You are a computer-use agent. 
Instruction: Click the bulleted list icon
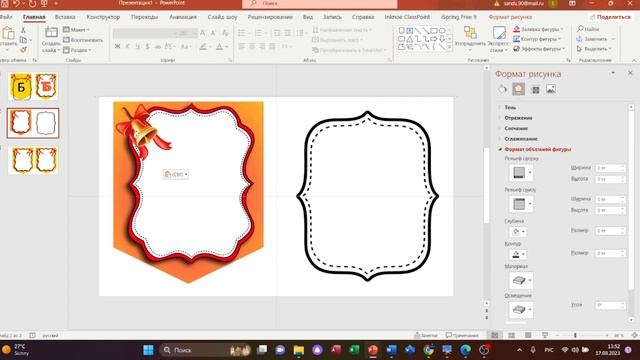242,33
